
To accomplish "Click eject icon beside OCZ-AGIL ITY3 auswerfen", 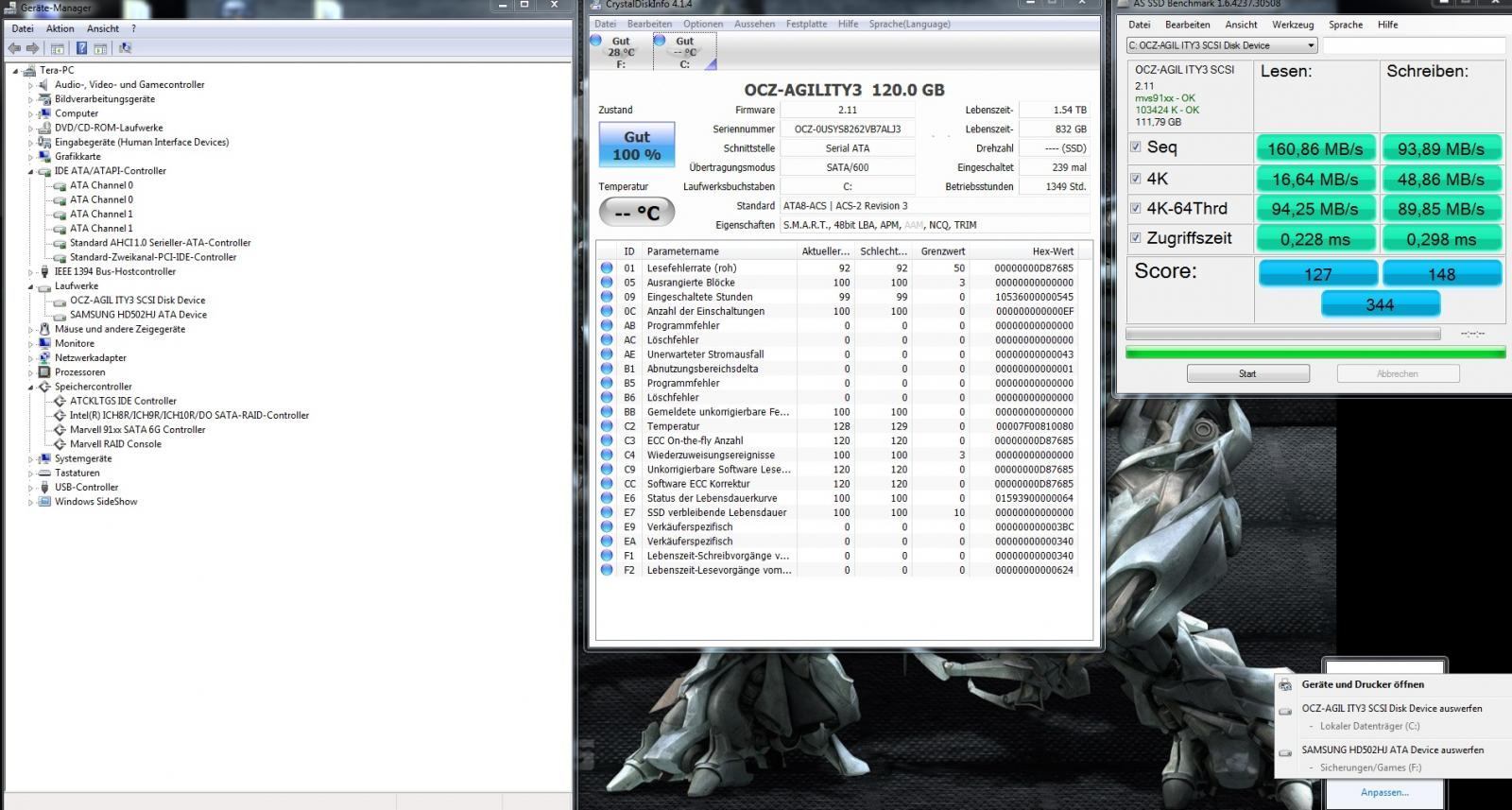I will coord(1285,710).
